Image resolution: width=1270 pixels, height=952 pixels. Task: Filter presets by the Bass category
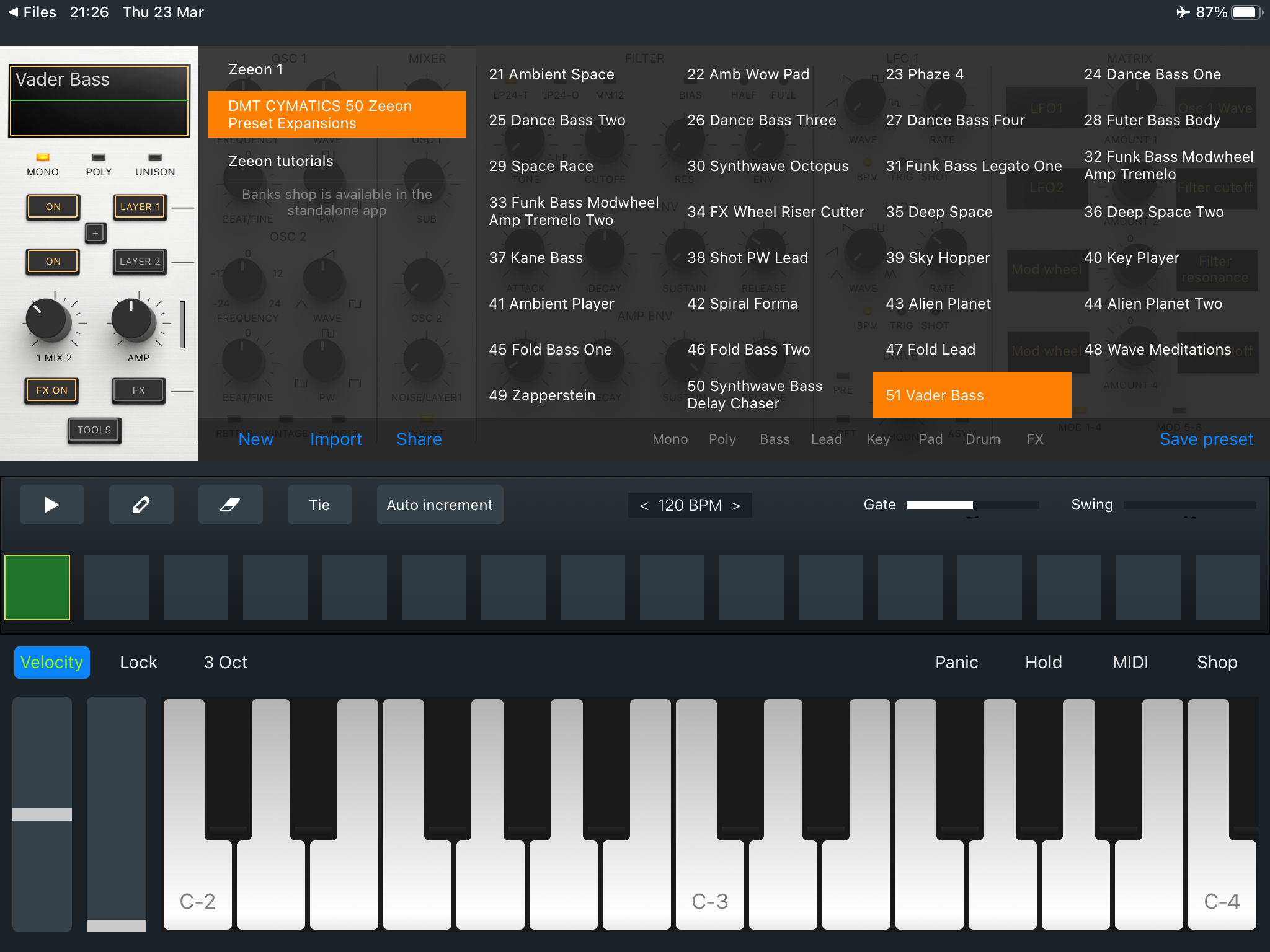point(775,439)
